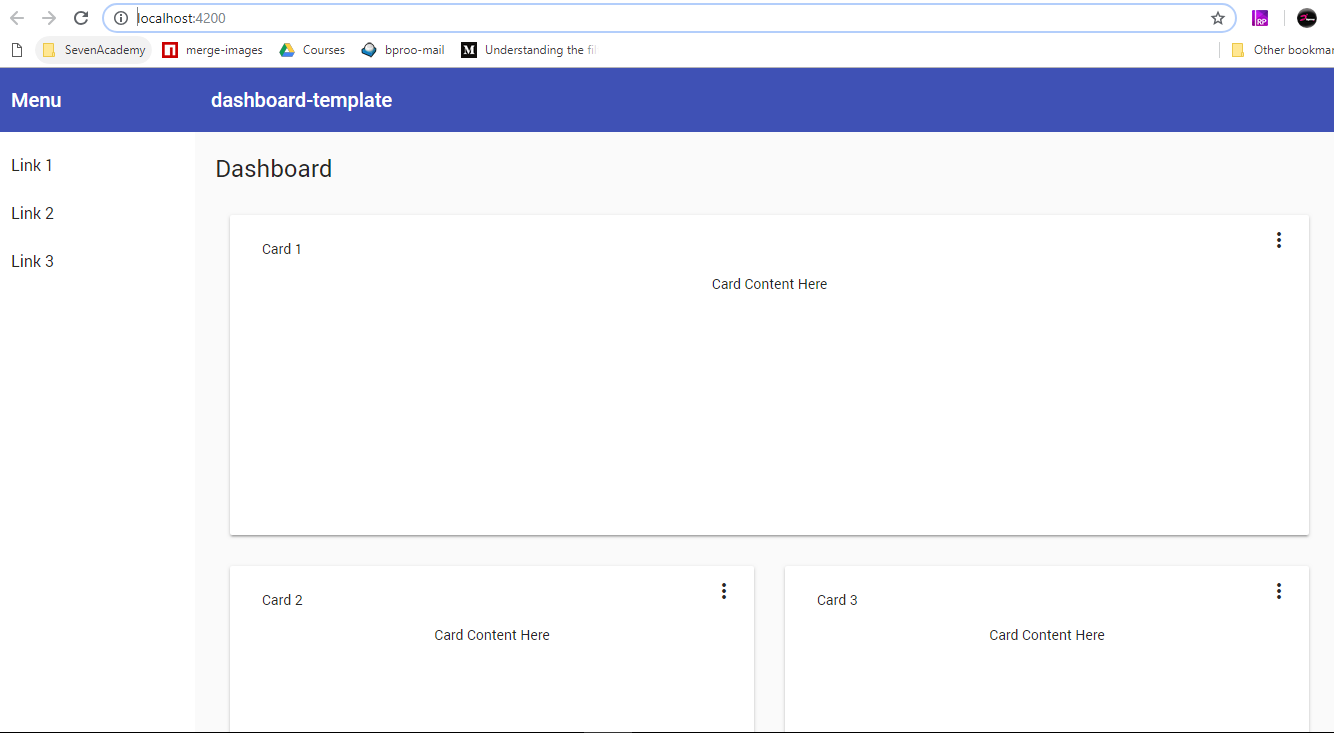Open the Card 2 three-dot menu
The width and height of the screenshot is (1334, 733).
point(724,591)
